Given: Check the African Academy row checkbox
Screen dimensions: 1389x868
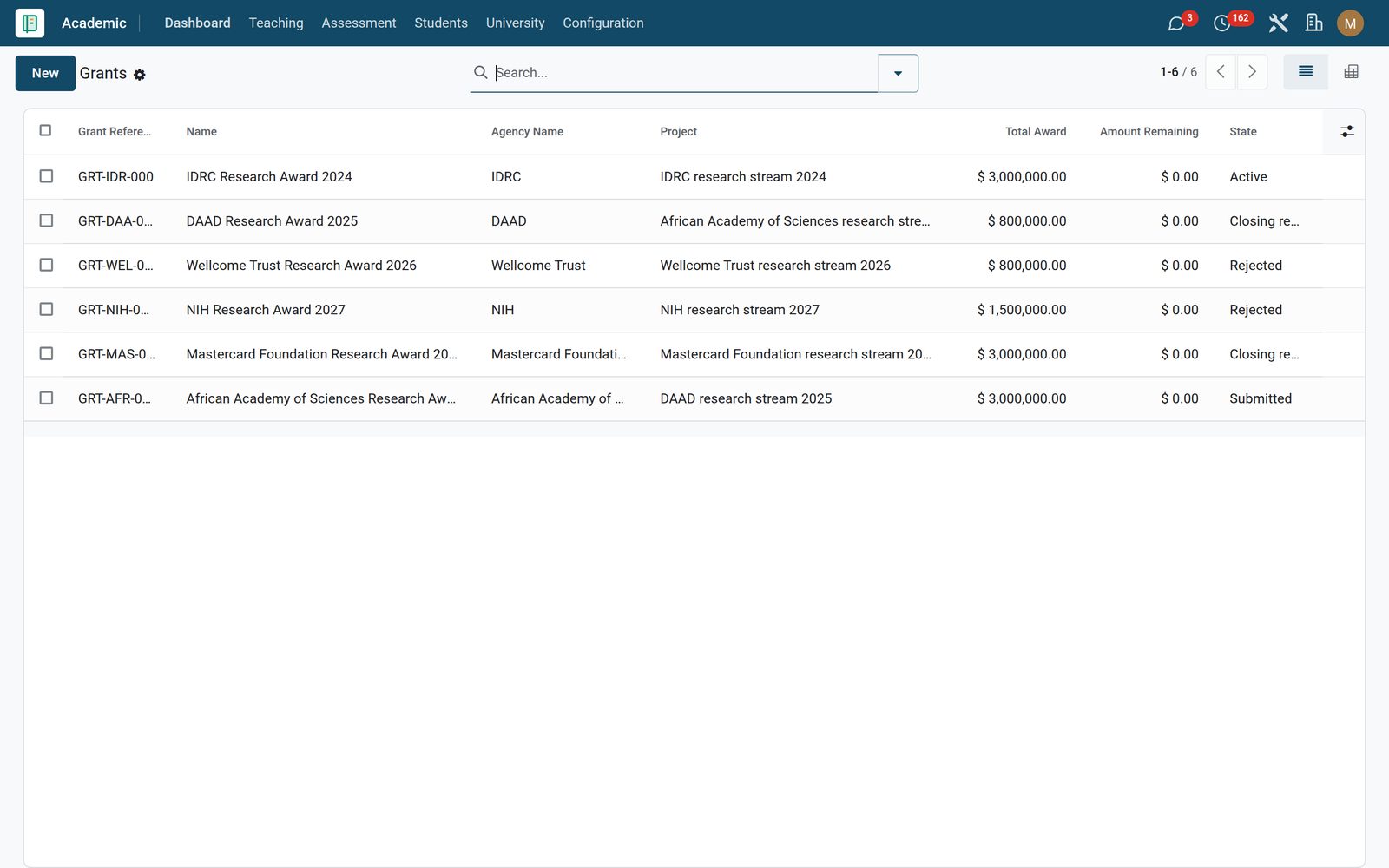Looking at the screenshot, I should (x=46, y=398).
